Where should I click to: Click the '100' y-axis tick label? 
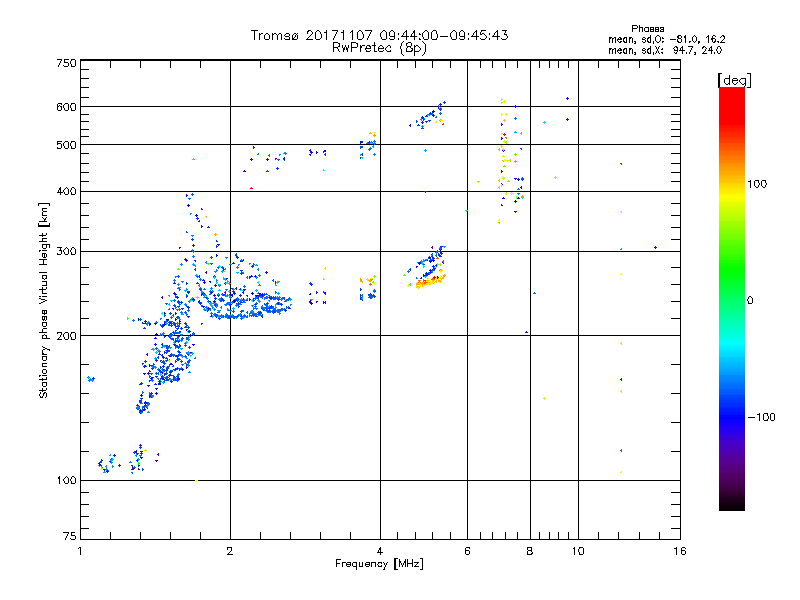66,480
